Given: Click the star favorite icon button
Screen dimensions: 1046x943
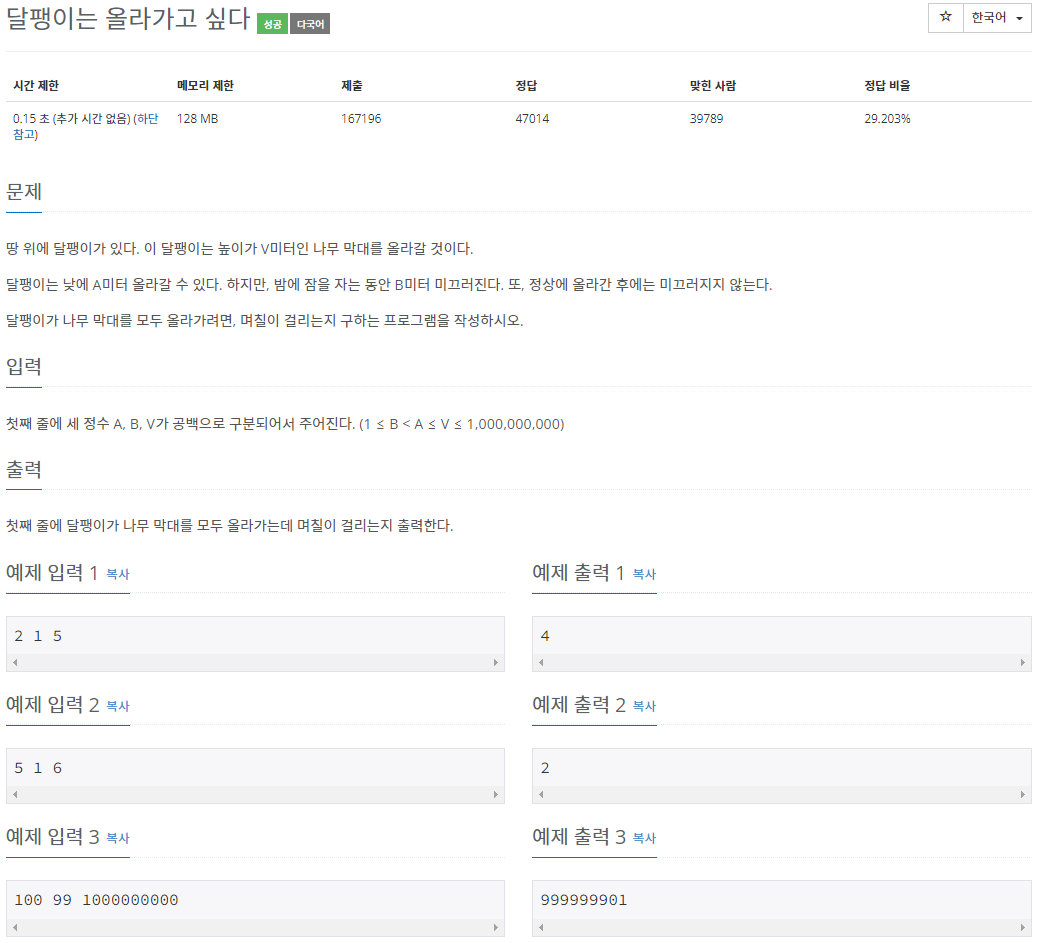Looking at the screenshot, I should coord(945,17).
